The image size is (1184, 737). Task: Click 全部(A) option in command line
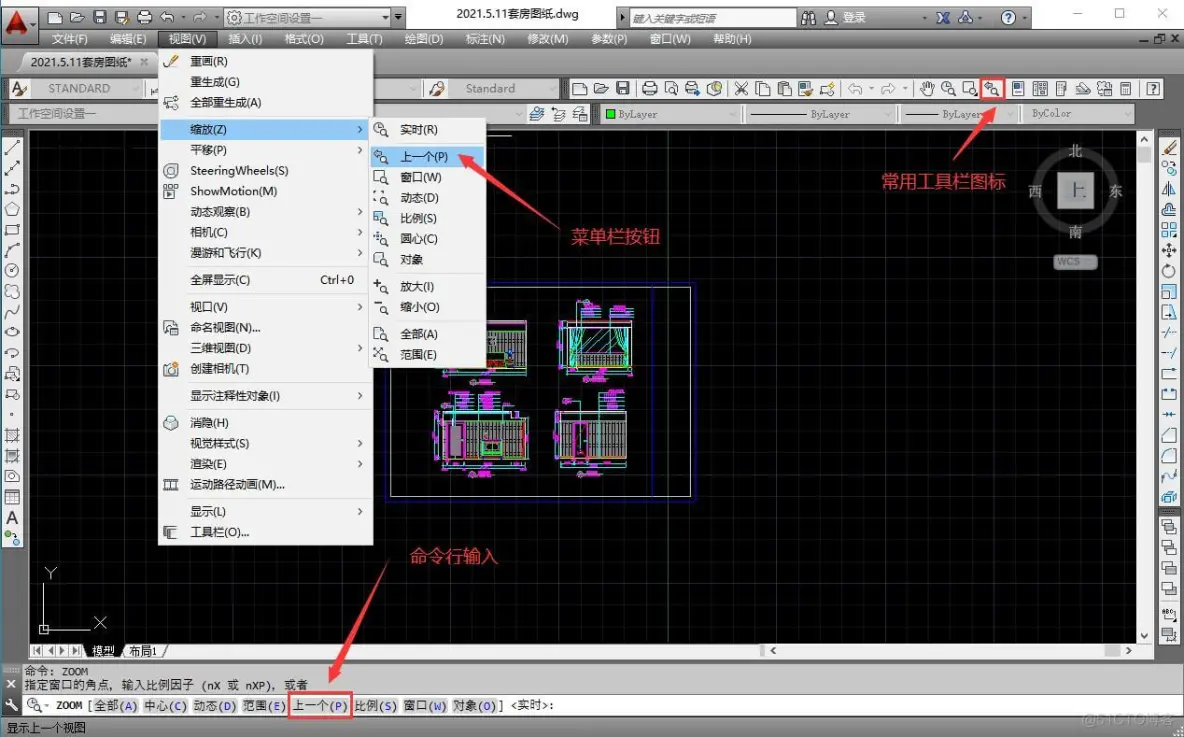[116, 705]
